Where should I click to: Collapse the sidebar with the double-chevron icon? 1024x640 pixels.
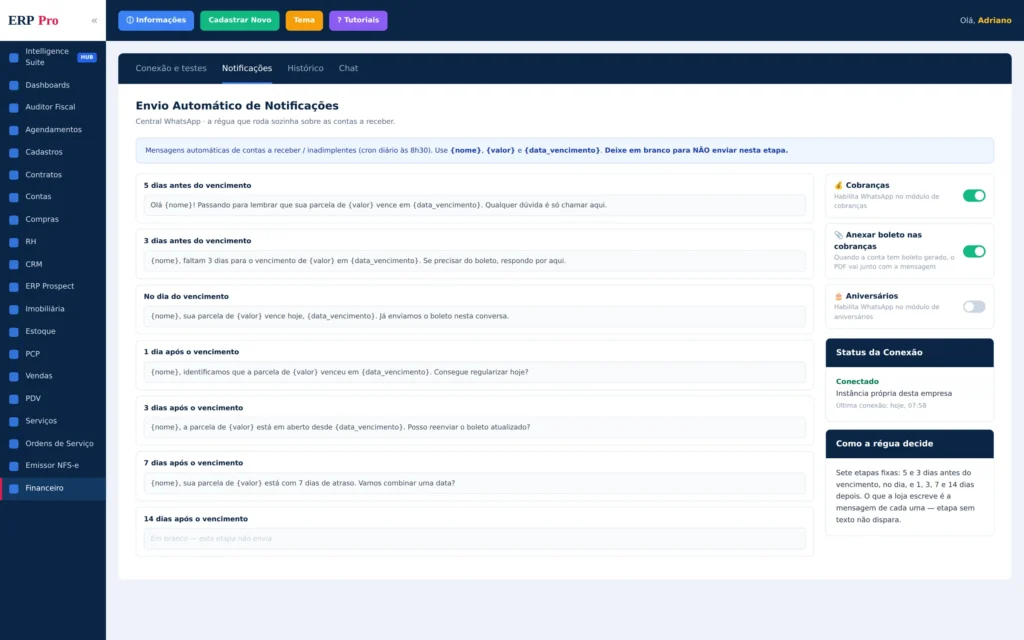94,20
